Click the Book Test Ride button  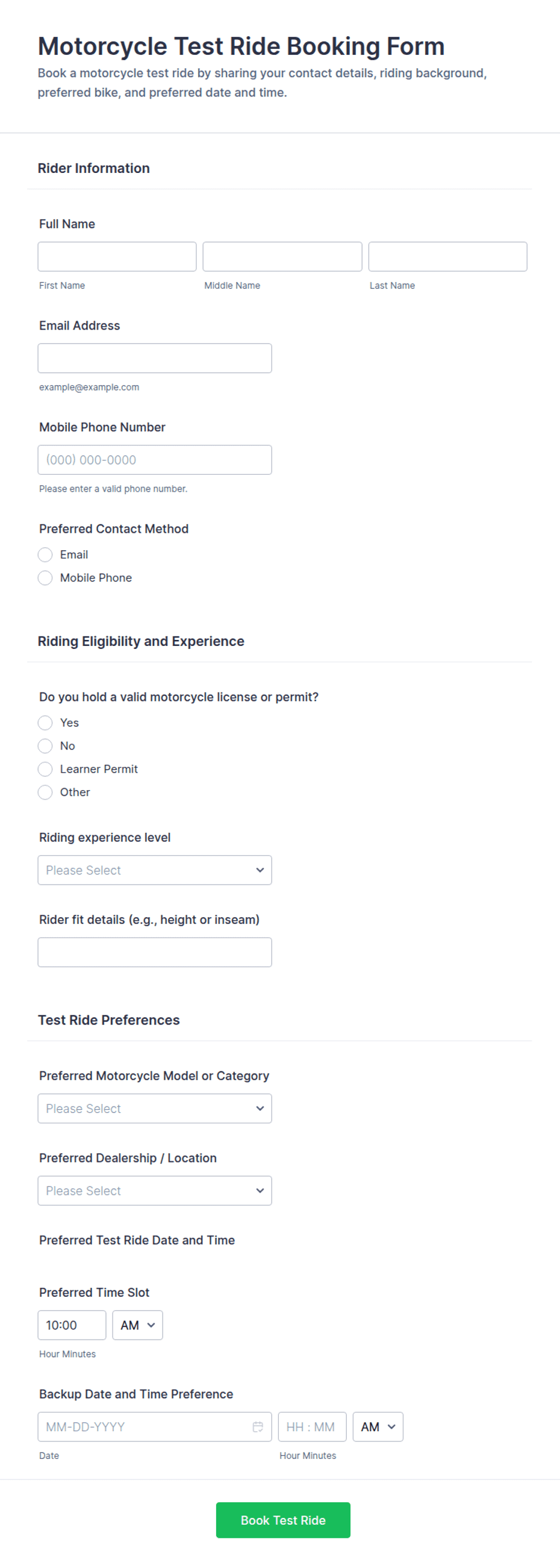click(x=283, y=1519)
